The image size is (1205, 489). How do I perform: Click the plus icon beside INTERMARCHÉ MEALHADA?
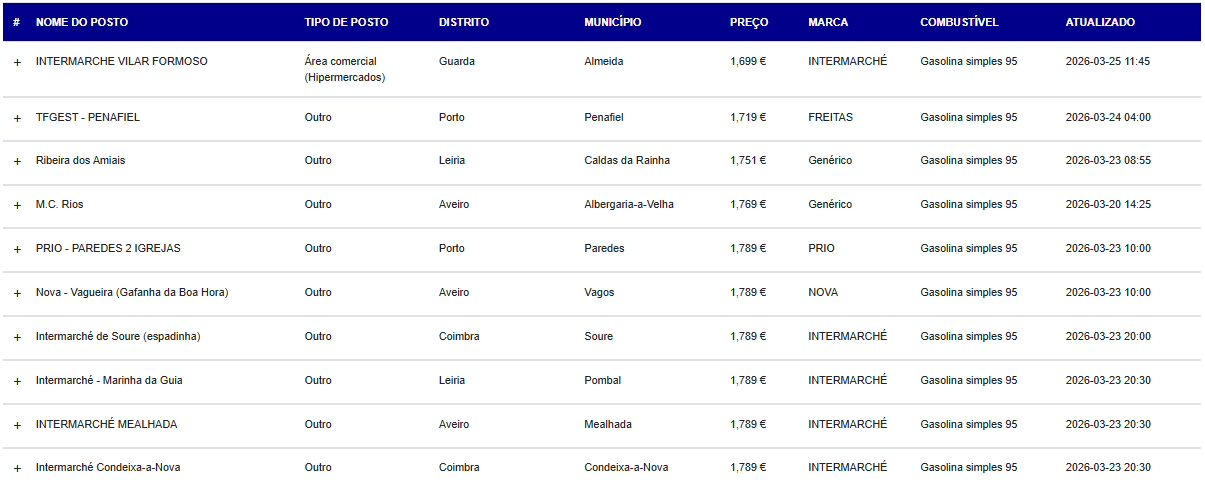pyautogui.click(x=17, y=425)
